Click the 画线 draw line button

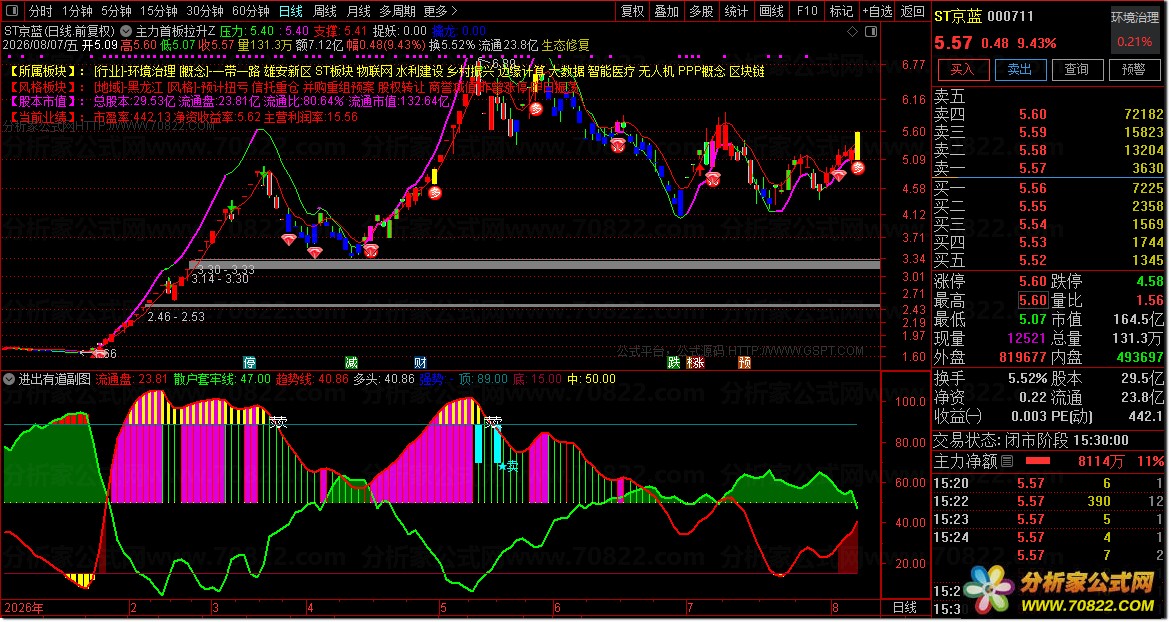771,11
